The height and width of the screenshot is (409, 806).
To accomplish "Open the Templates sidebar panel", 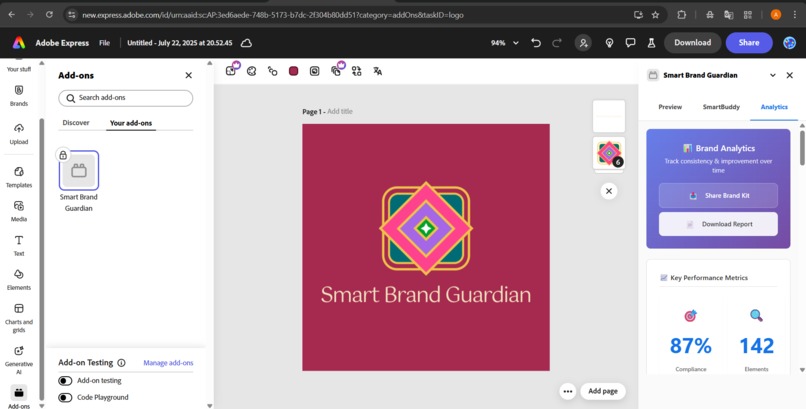I will (19, 177).
